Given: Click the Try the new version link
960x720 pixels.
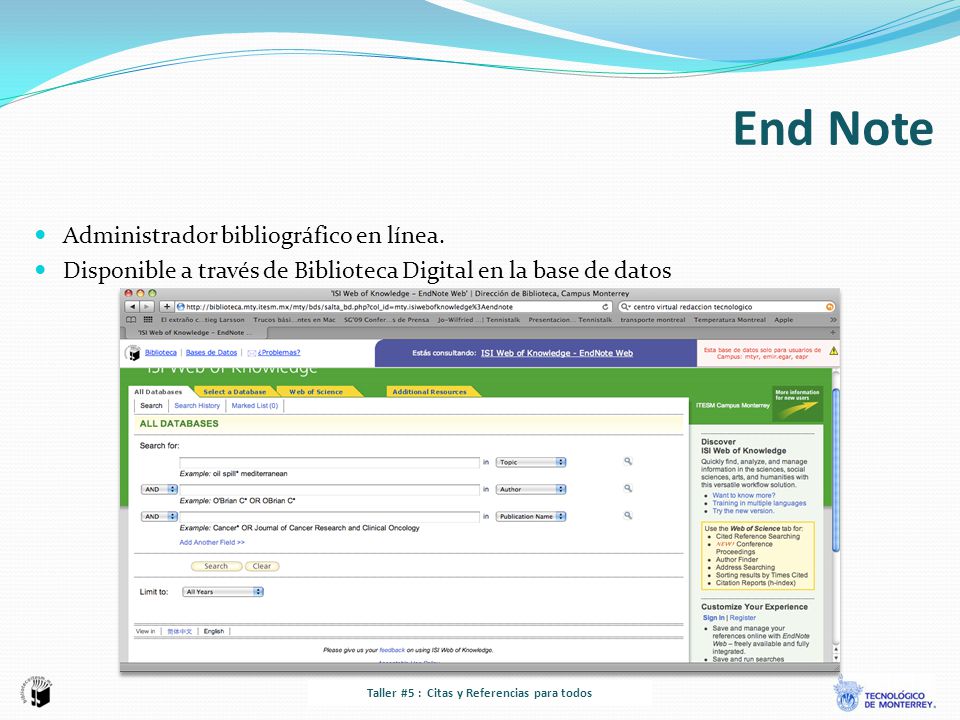Looking at the screenshot, I should click(743, 511).
